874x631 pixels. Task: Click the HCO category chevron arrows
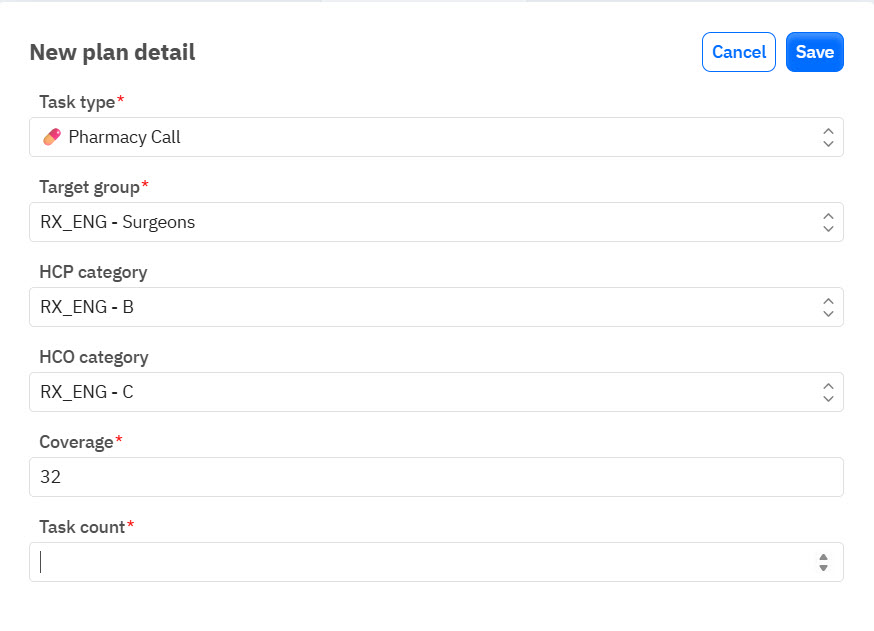click(x=827, y=392)
